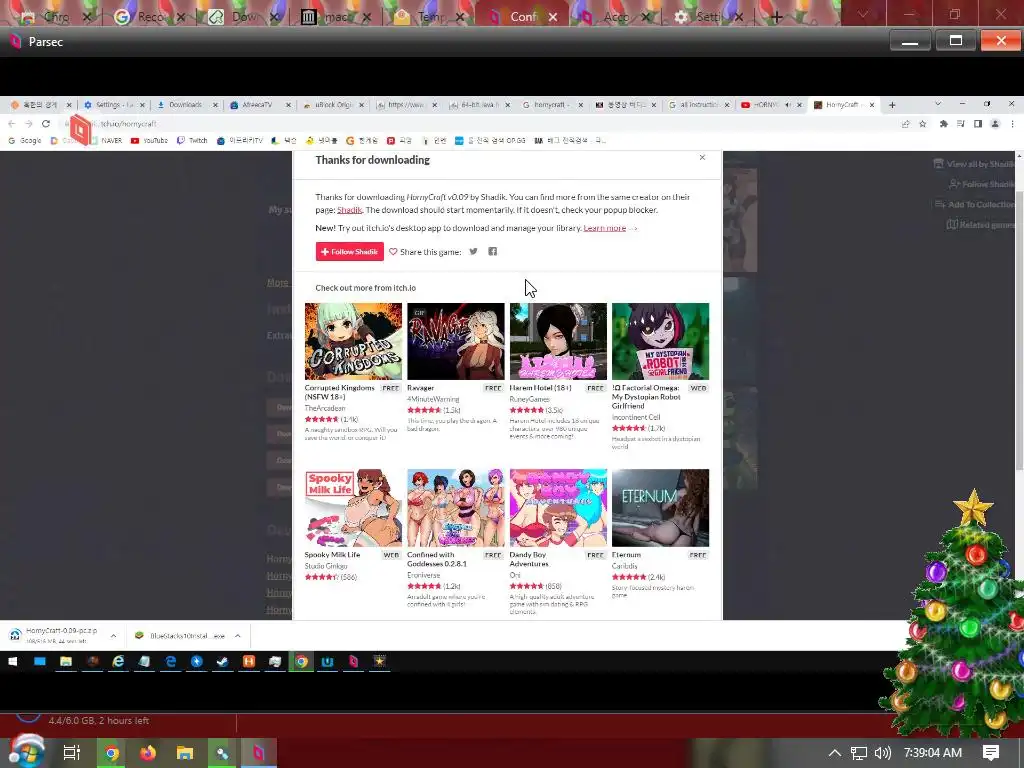
Task: Switch to the Downloads tab in remote Chrome
Action: (186, 104)
